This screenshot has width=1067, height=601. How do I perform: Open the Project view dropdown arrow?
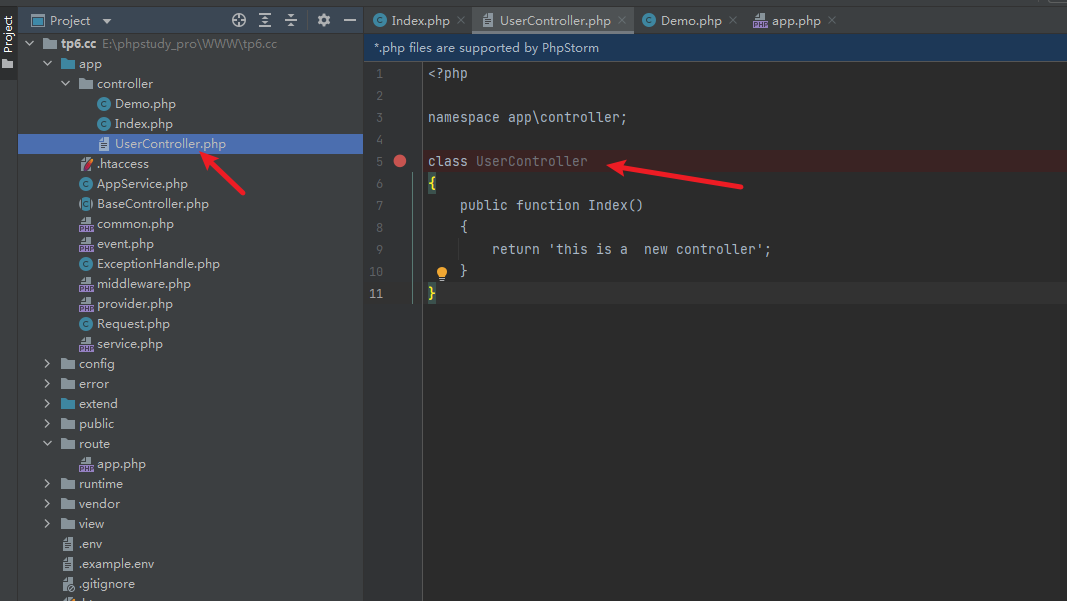pos(107,21)
